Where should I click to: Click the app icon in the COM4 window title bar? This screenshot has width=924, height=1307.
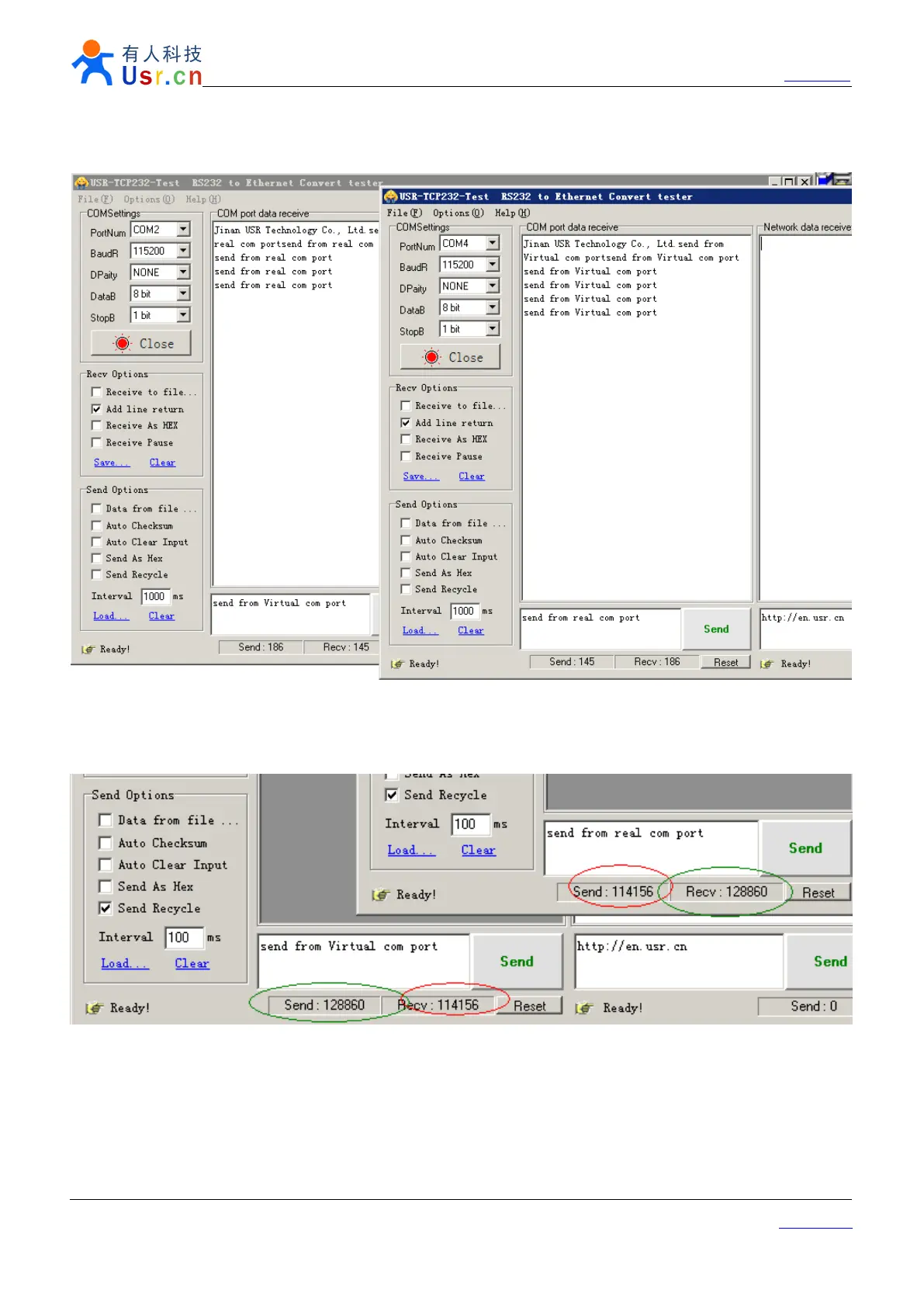pyautogui.click(x=390, y=196)
